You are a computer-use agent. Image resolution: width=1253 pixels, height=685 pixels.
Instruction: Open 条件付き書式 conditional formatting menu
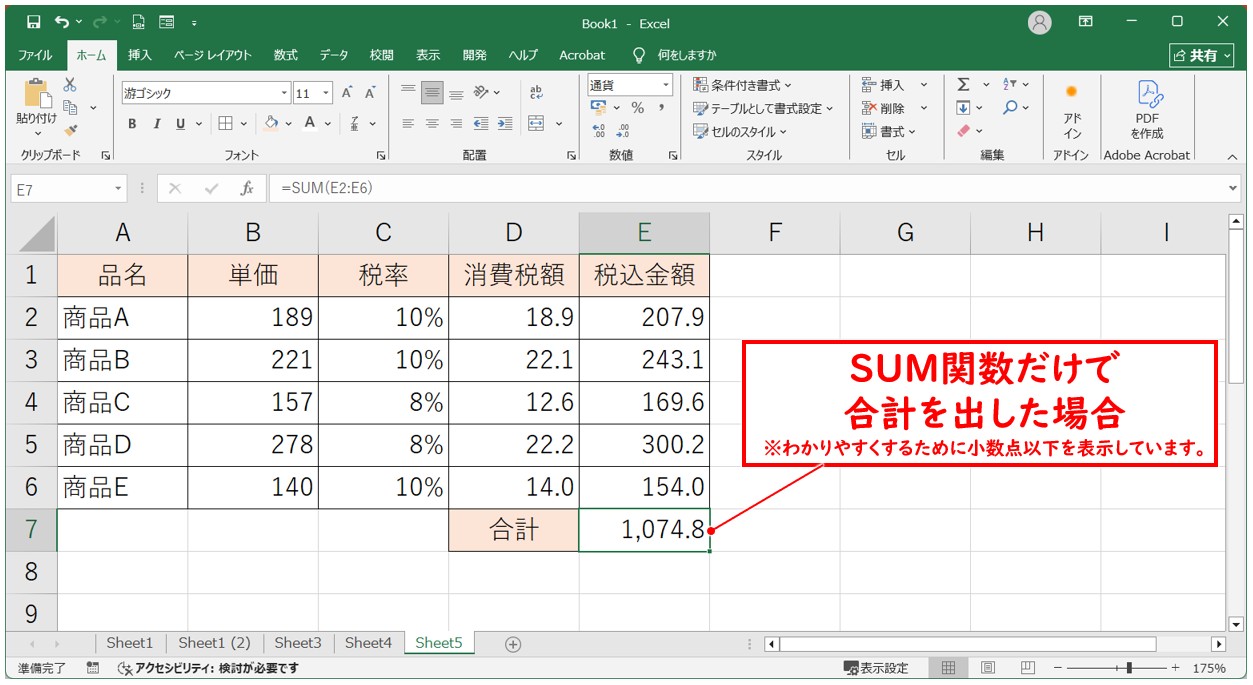742,86
